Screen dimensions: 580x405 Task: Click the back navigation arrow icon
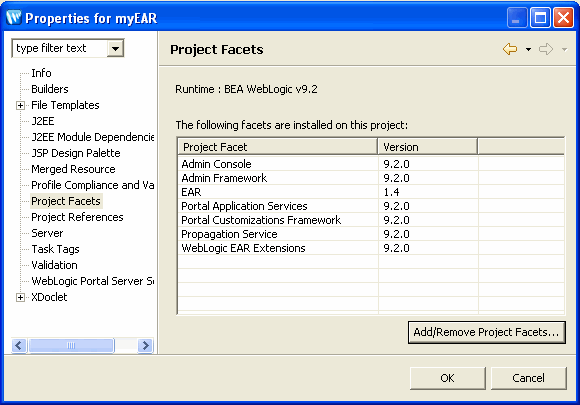tap(510, 49)
